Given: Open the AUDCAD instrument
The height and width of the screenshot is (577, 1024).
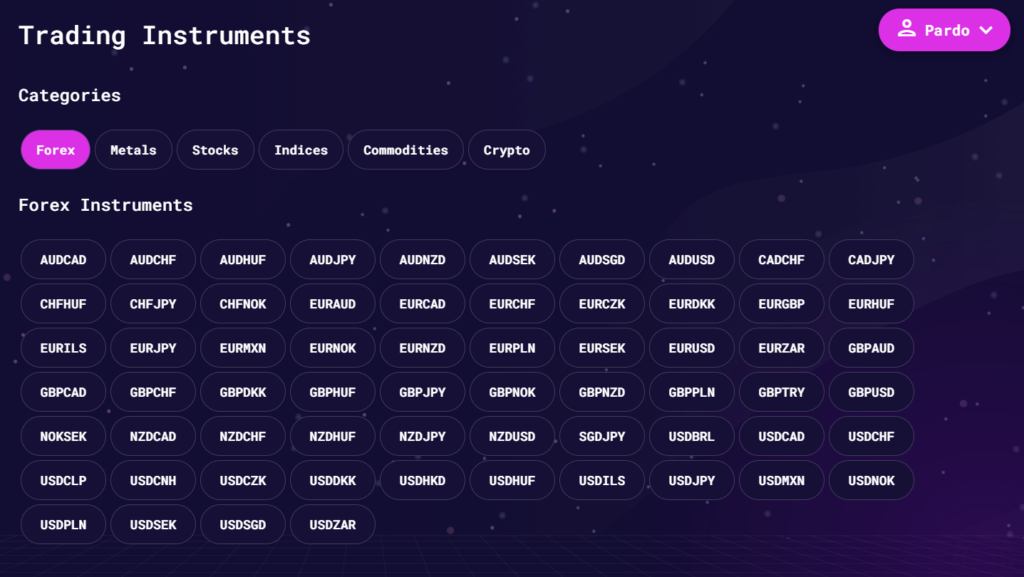Looking at the screenshot, I should [x=63, y=259].
